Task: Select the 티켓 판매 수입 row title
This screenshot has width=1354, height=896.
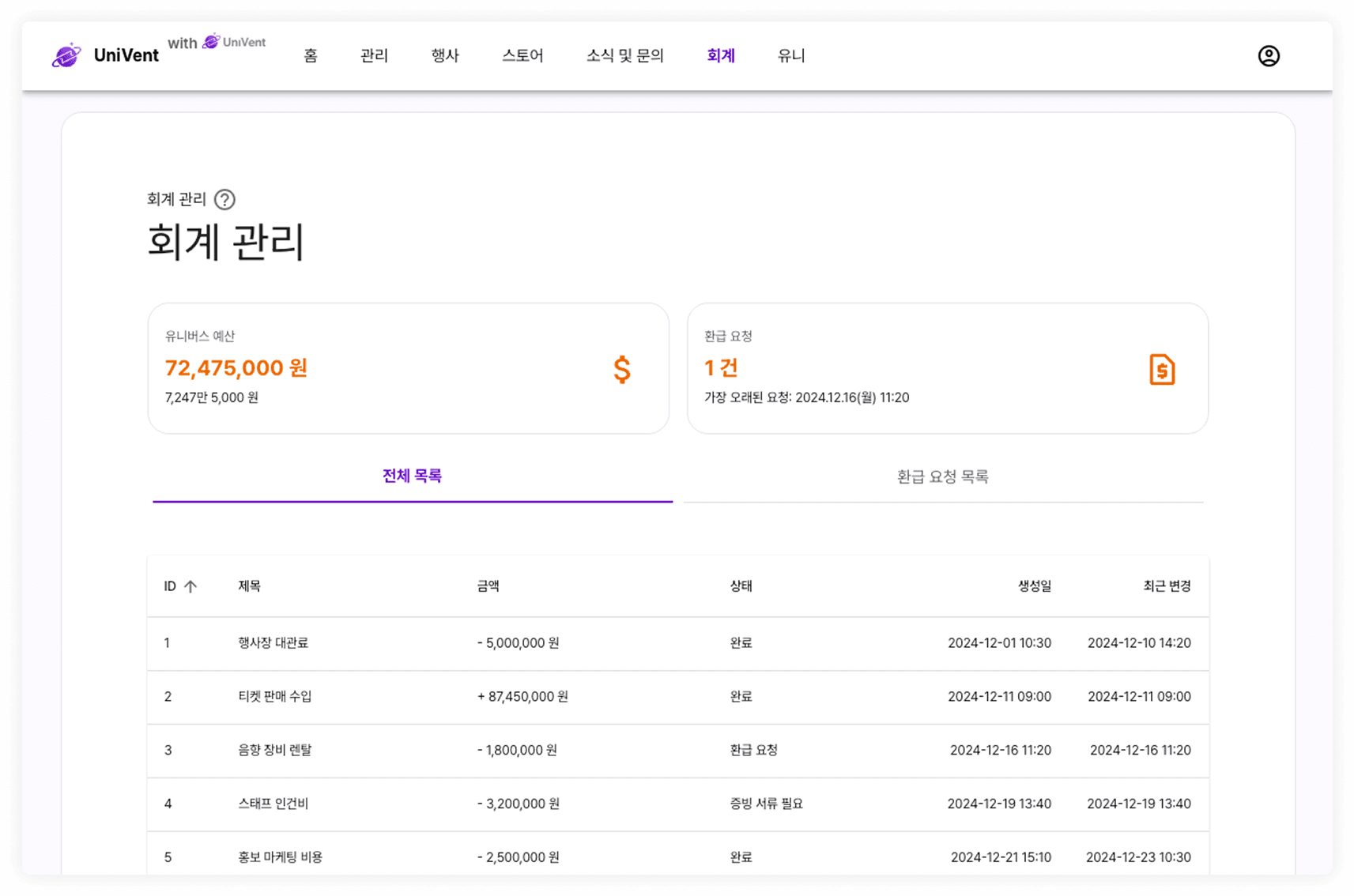Action: 275,697
